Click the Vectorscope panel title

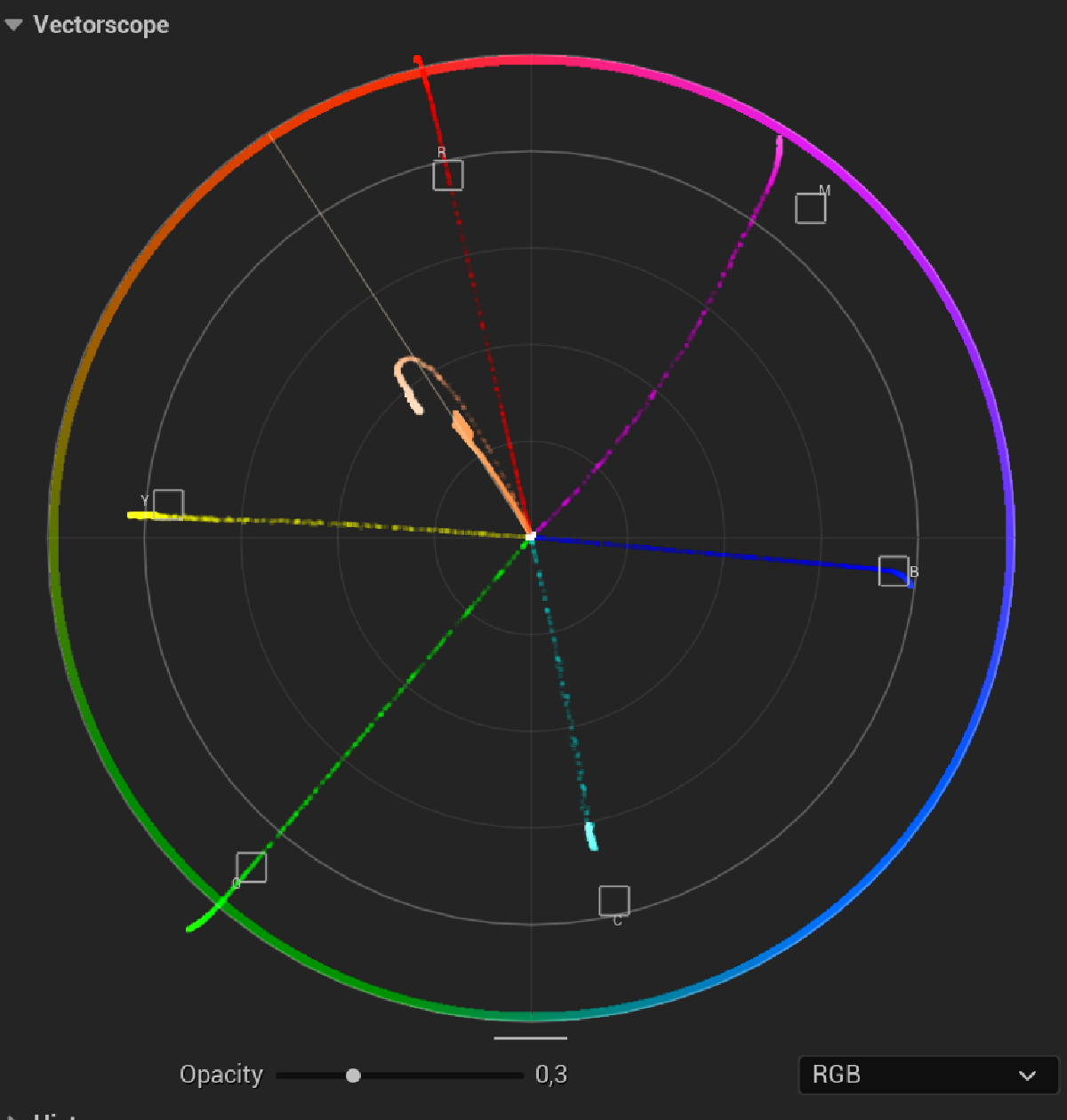[100, 25]
